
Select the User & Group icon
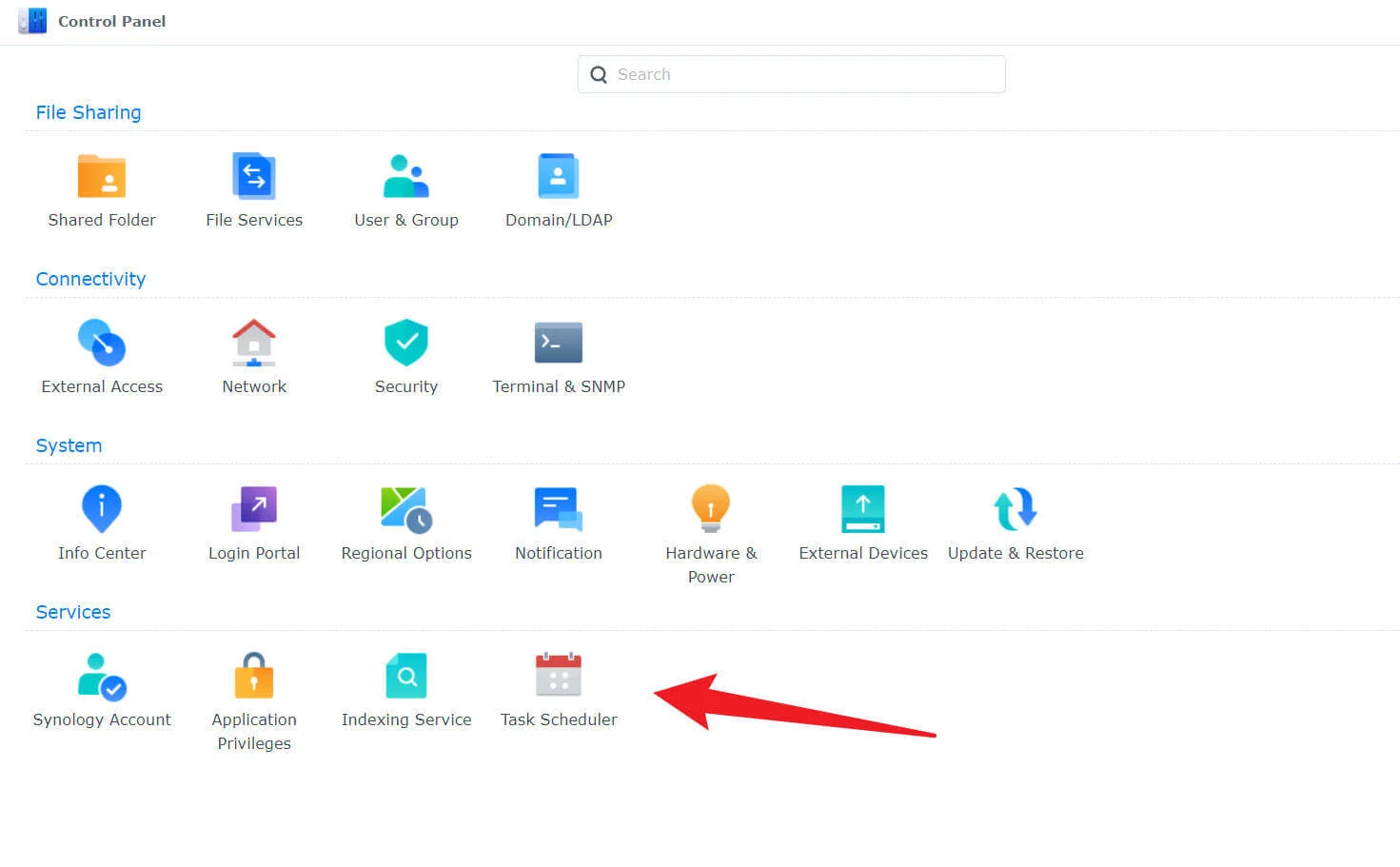(x=406, y=177)
